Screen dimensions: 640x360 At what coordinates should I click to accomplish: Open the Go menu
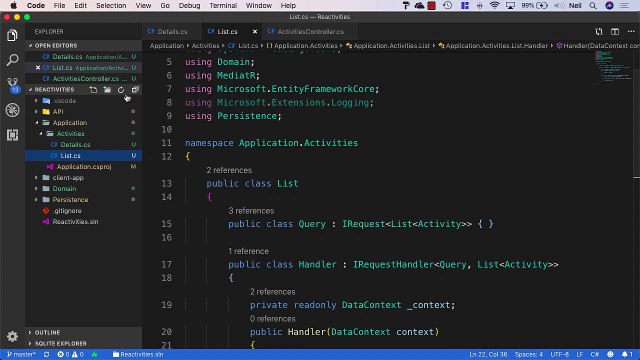165,6
